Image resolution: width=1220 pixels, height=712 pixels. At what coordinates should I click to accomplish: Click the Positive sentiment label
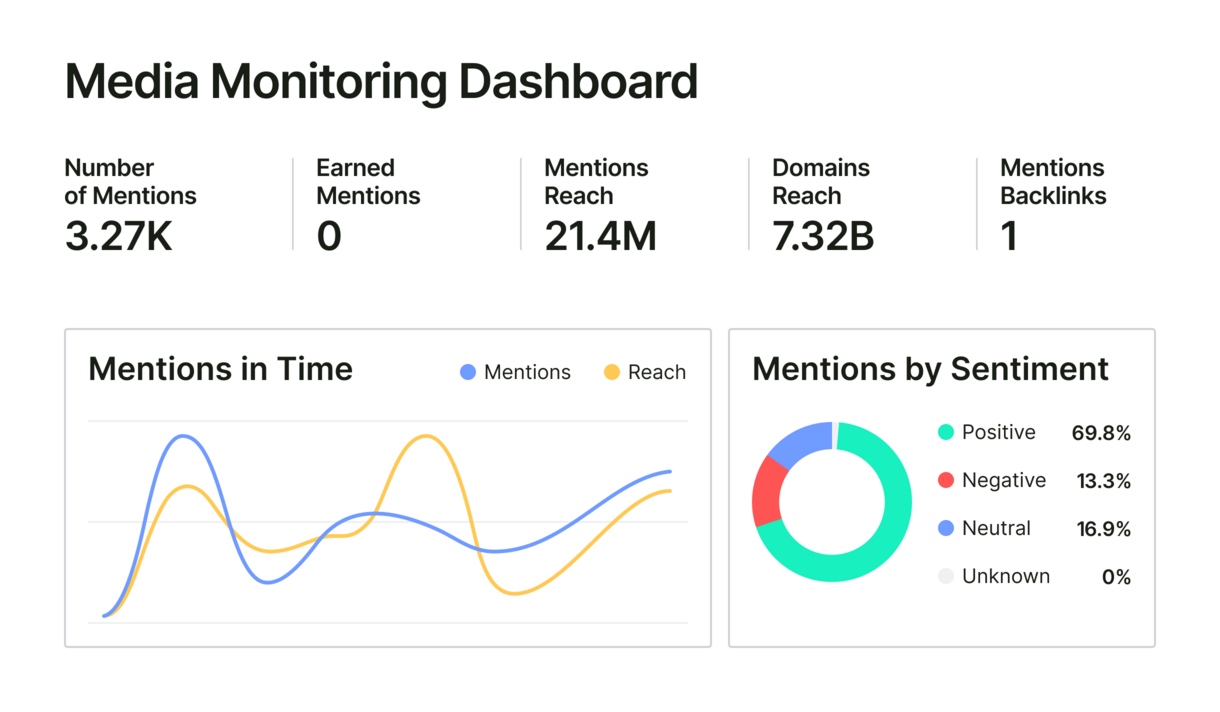[x=998, y=432]
